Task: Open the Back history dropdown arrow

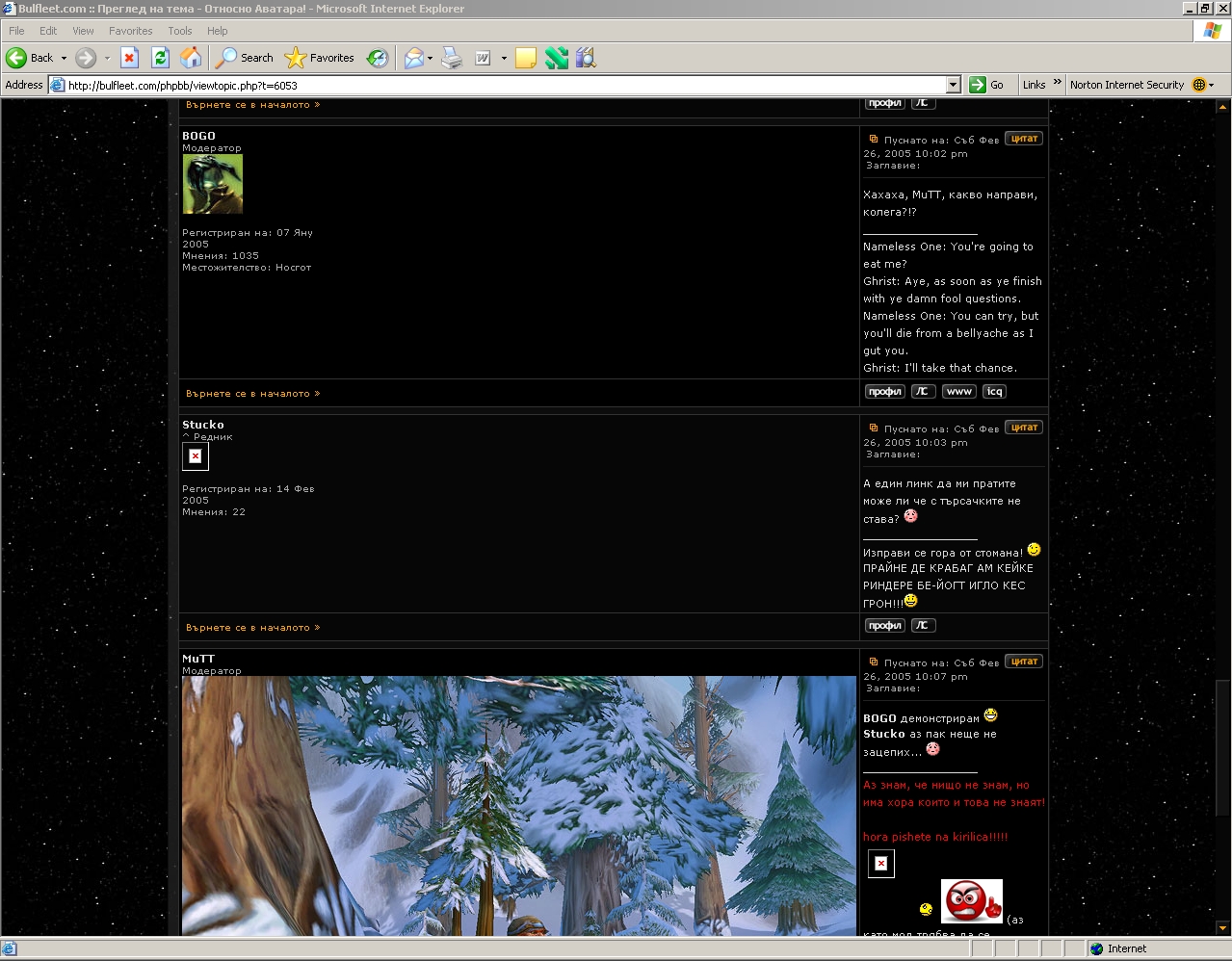Action: pos(64,58)
